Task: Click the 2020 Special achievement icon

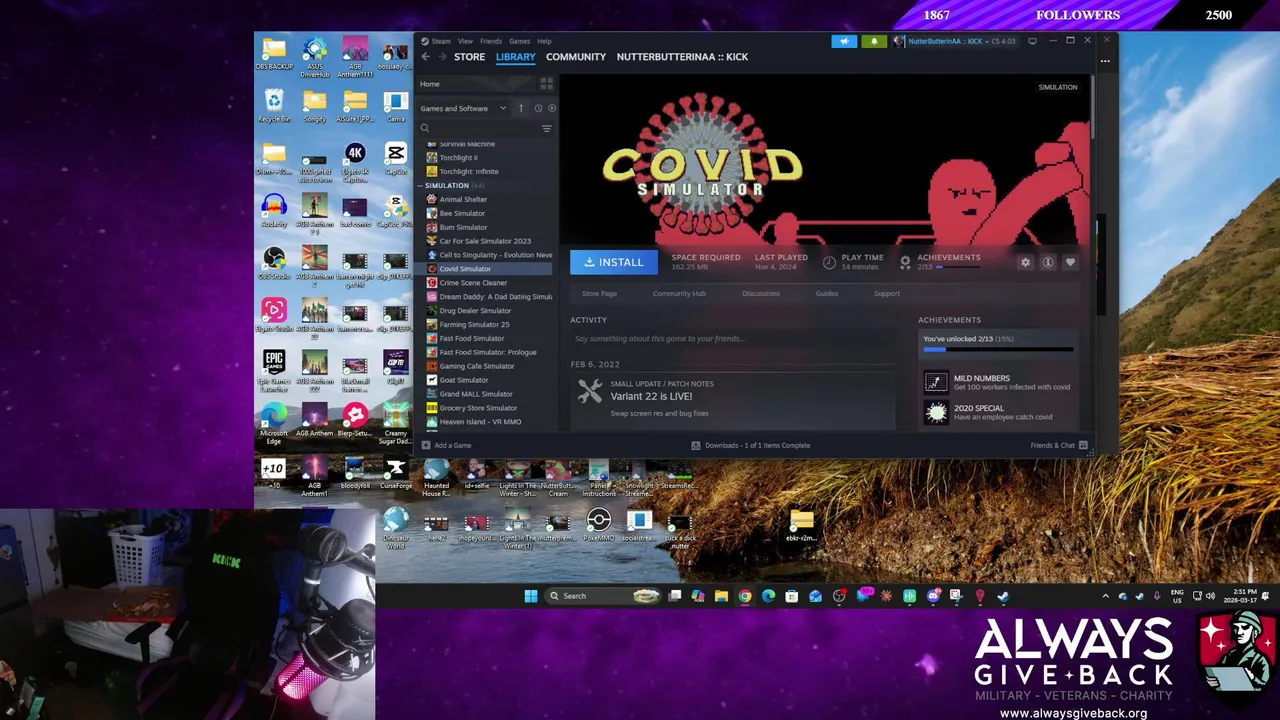Action: coord(936,412)
